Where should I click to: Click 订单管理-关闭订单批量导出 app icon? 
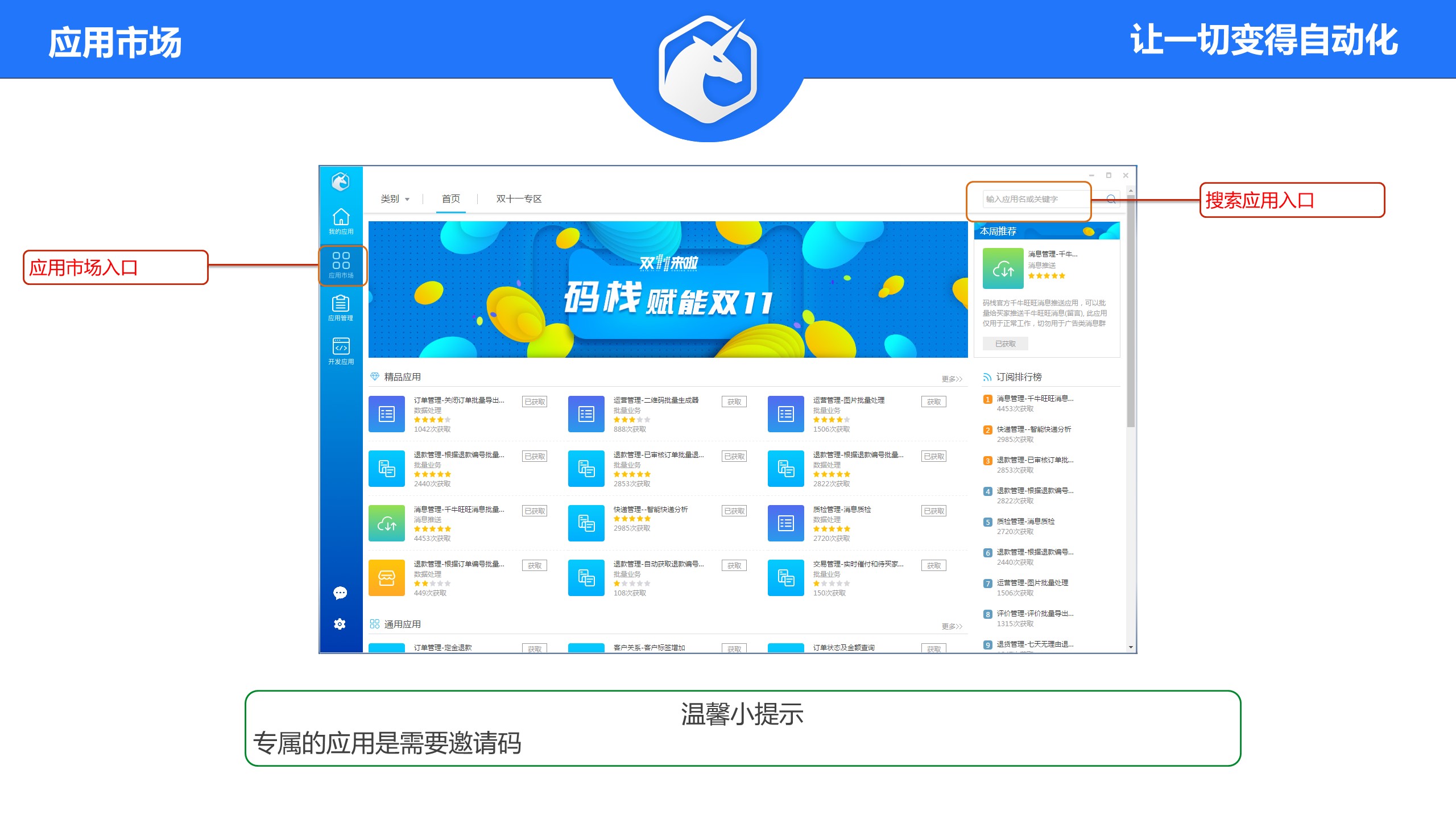click(x=387, y=413)
